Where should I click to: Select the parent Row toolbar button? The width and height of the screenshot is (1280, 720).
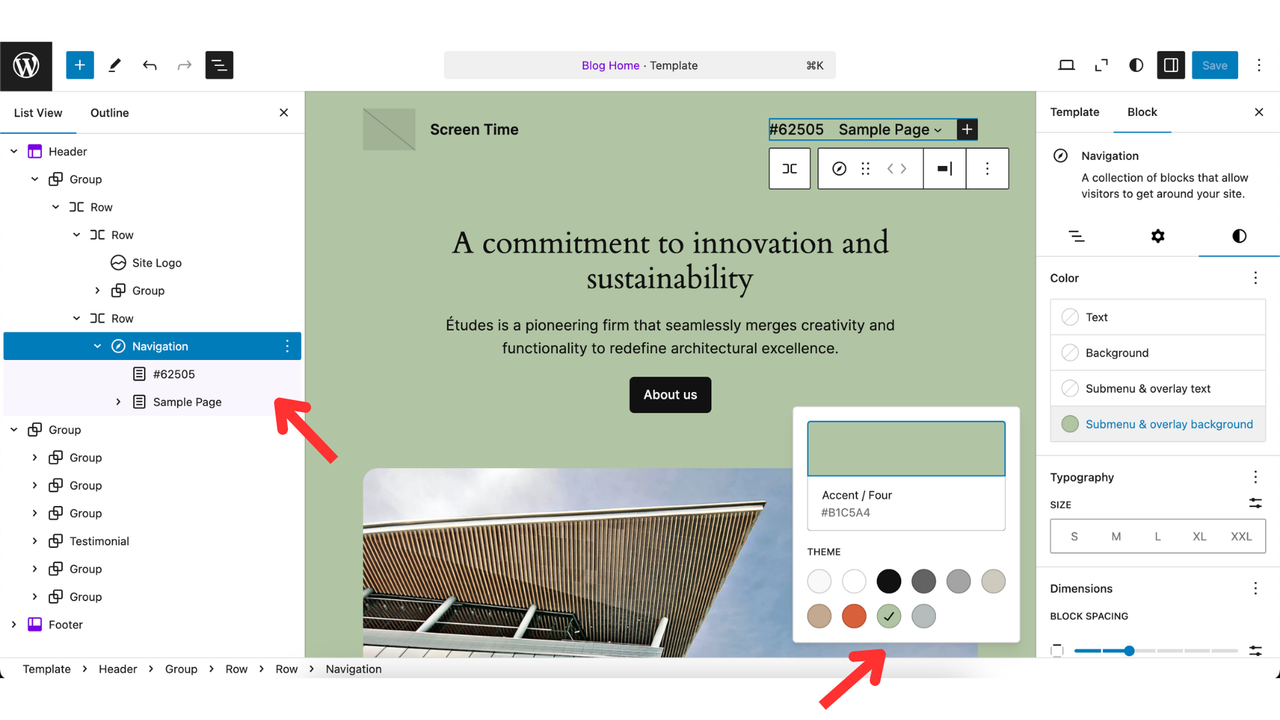point(790,169)
